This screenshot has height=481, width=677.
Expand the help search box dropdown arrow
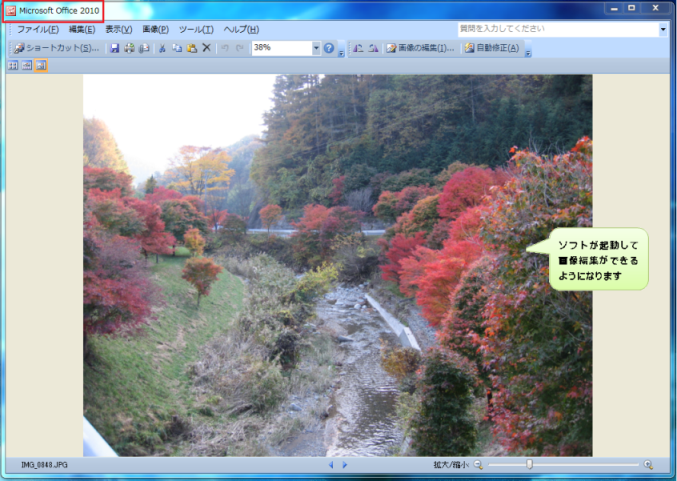tap(663, 29)
